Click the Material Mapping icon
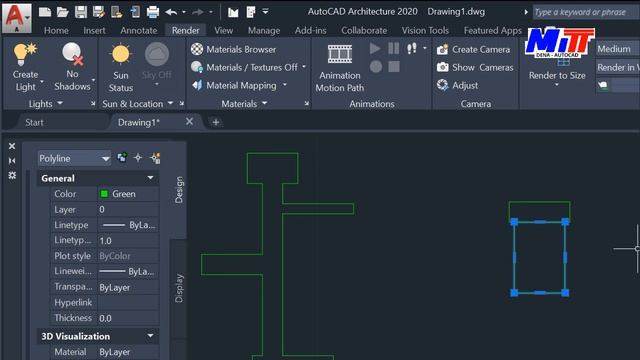The width and height of the screenshot is (640, 360). (197, 85)
